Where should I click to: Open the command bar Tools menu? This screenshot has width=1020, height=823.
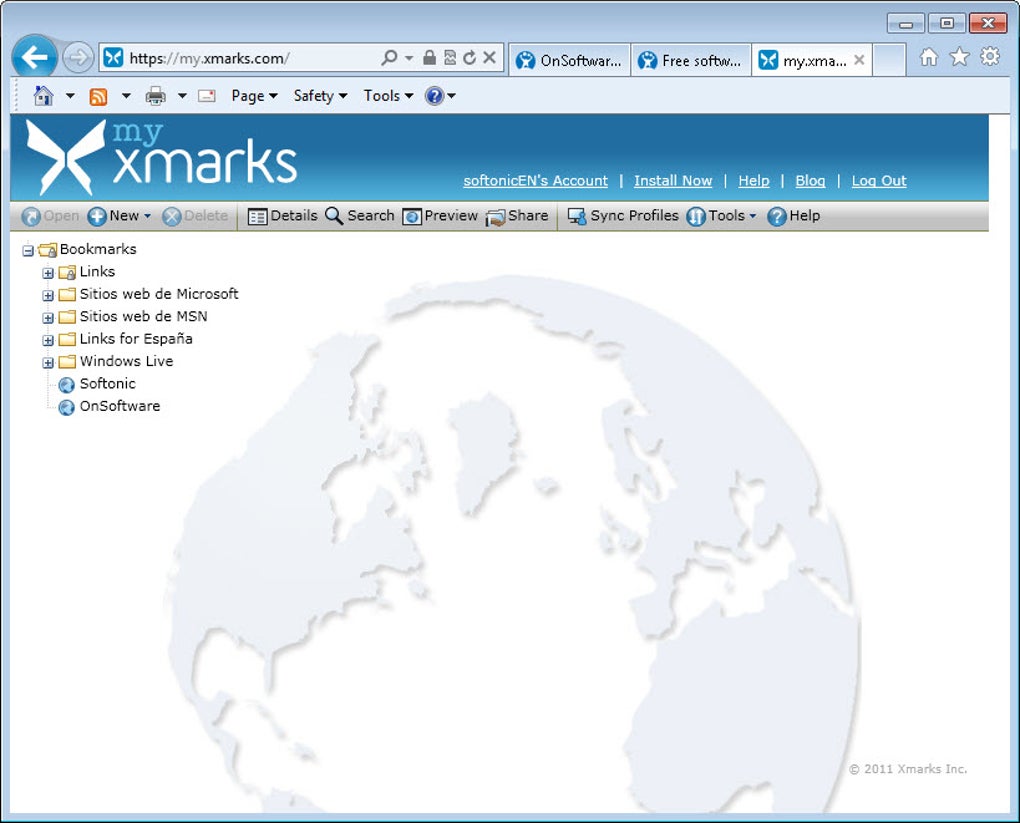coord(388,96)
